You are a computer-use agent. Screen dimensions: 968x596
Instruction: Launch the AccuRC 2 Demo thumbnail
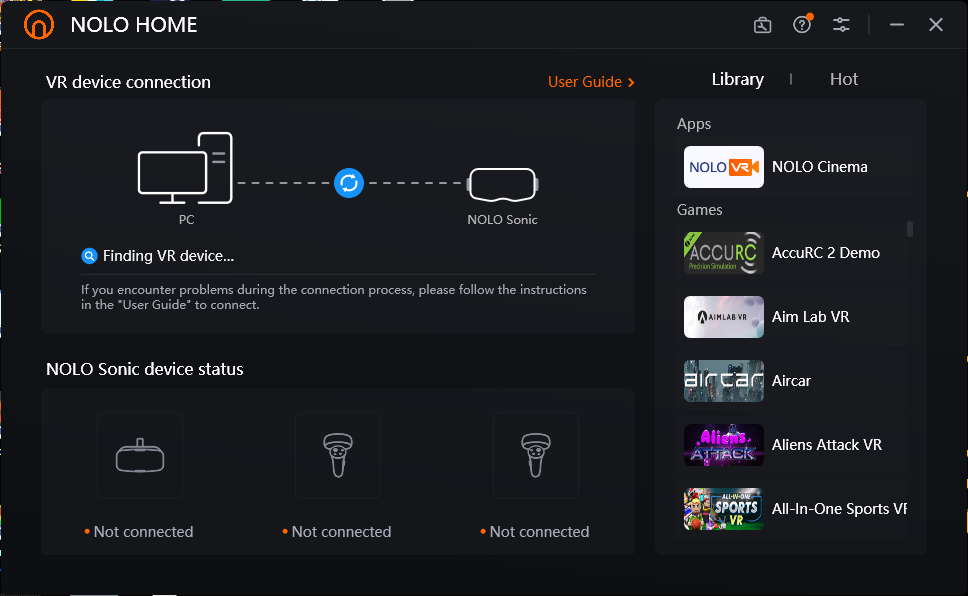724,253
